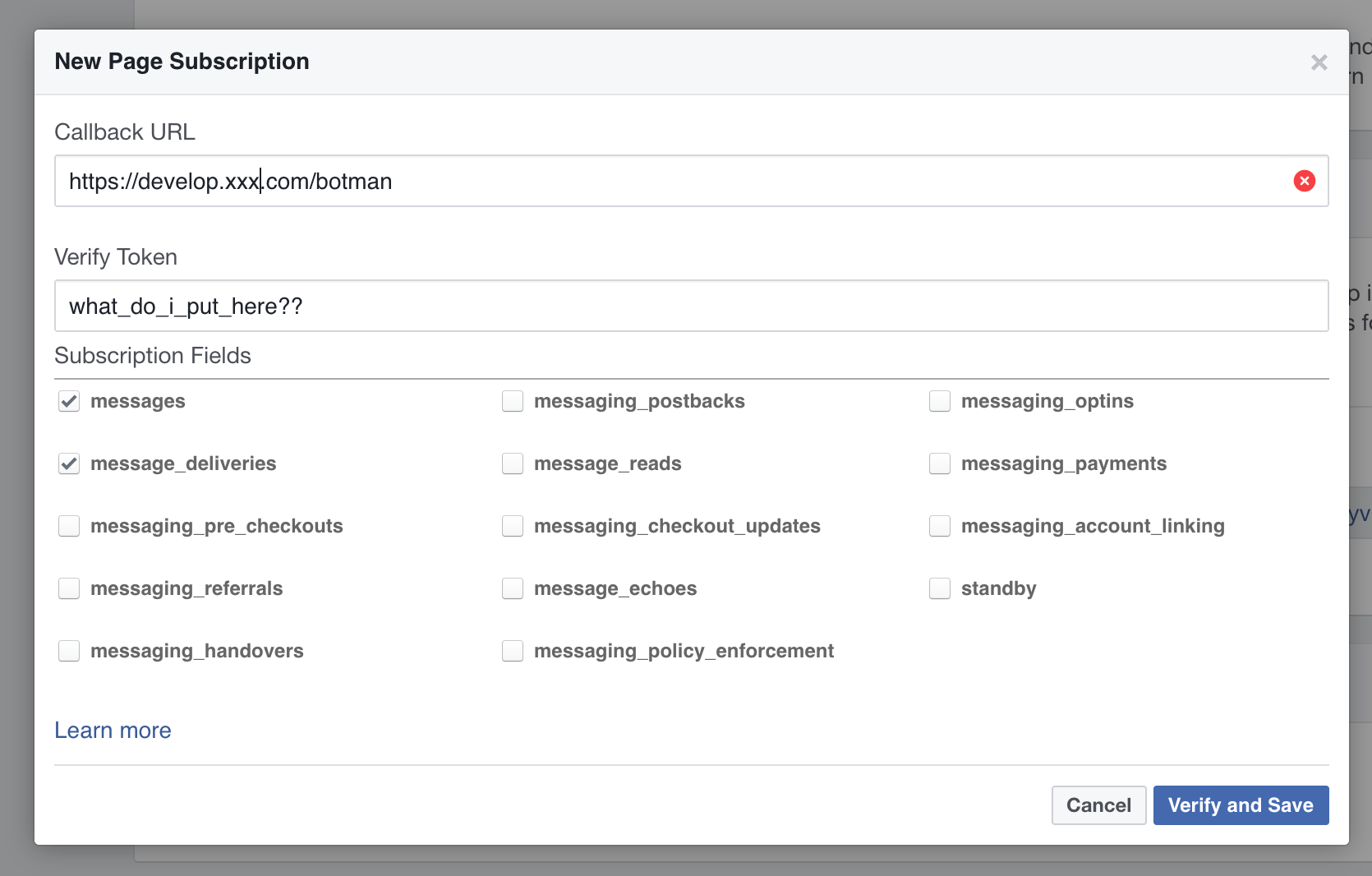The image size is (1372, 876).
Task: Uncheck the message_deliveries subscription field
Action: pyautogui.click(x=69, y=463)
